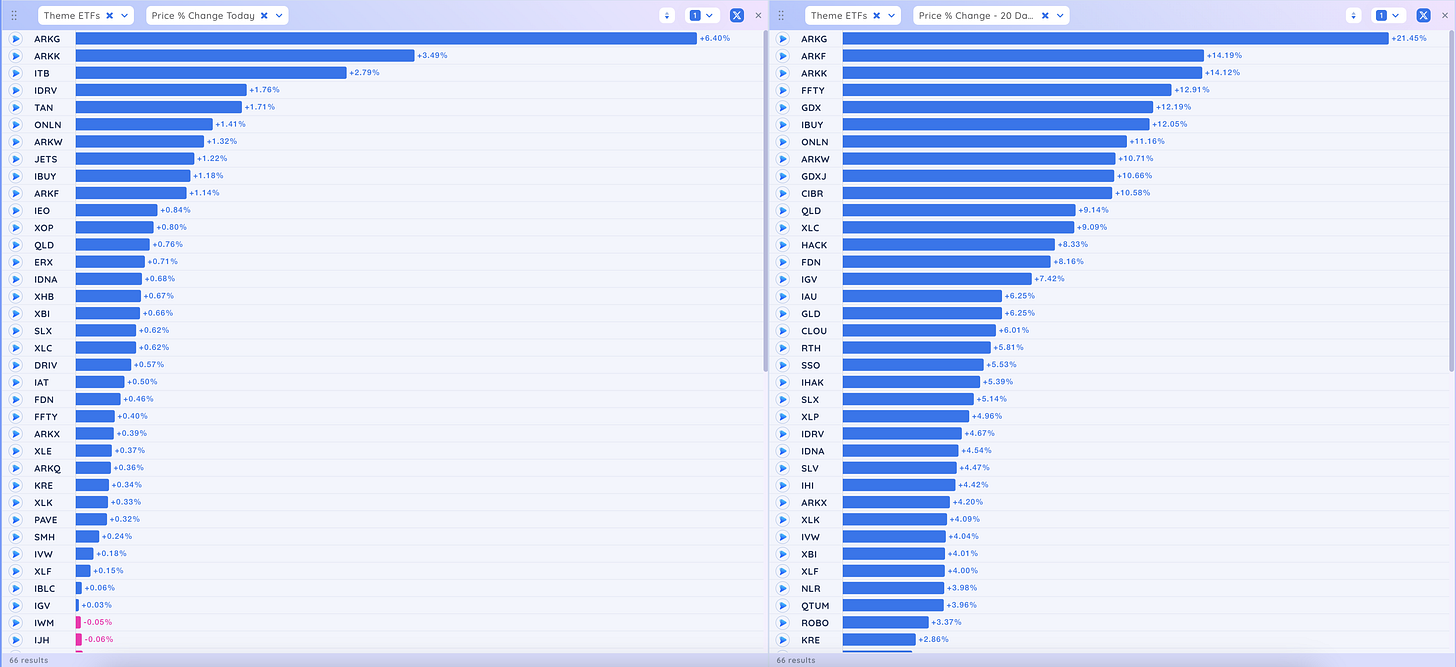Grab the drag handle of the 20 Day panel
This screenshot has width=1456, height=667.
pyautogui.click(x=781, y=16)
